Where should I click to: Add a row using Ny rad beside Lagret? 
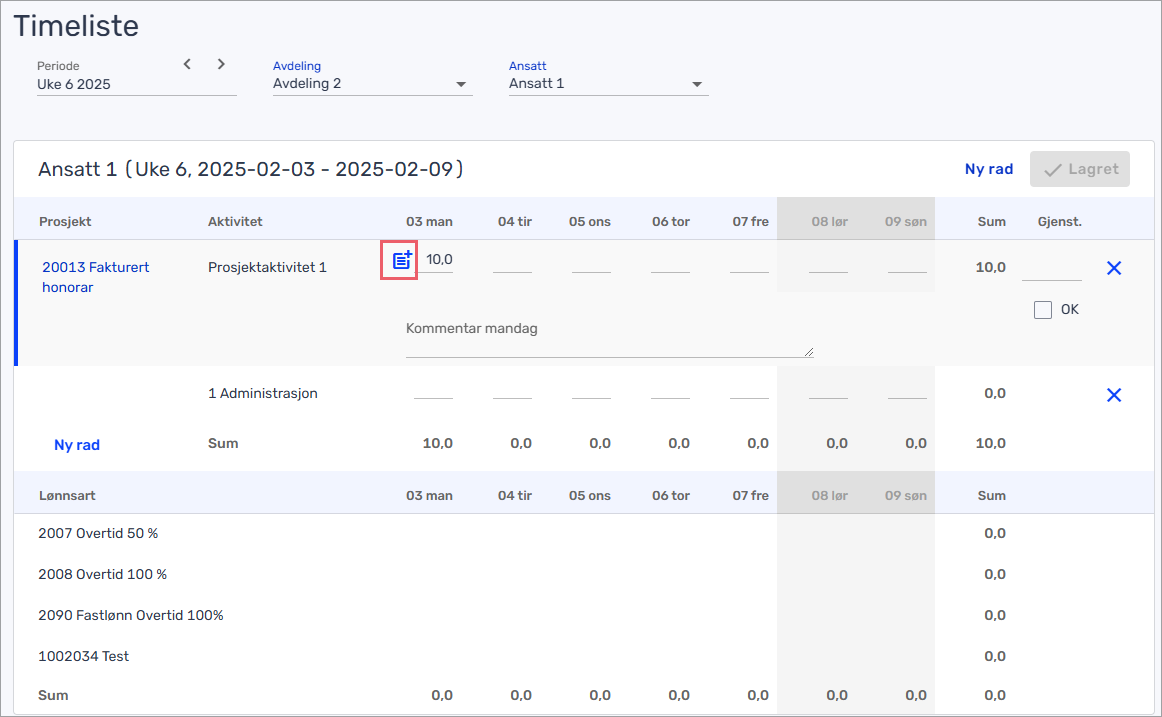coord(989,169)
